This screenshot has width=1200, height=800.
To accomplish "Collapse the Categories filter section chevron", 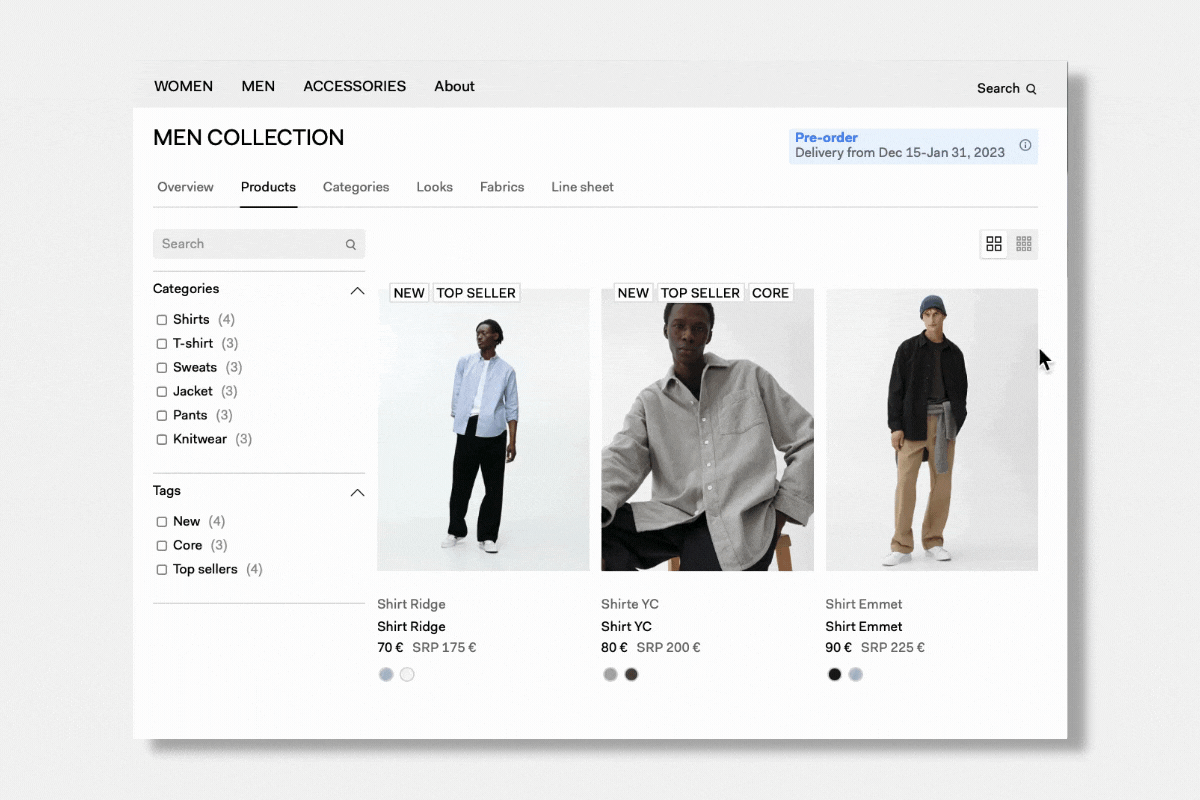I will [357, 291].
